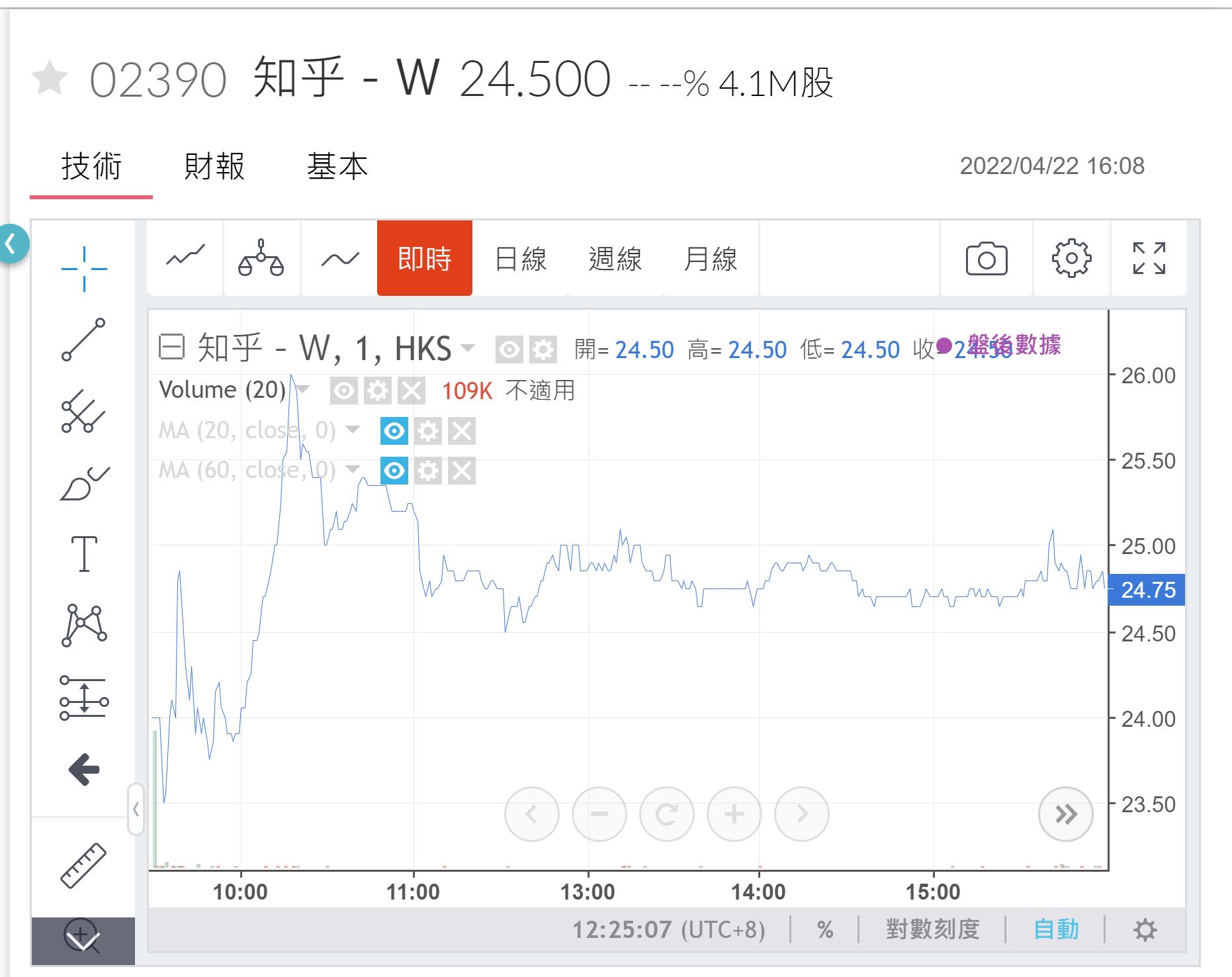This screenshot has width=1232, height=977.
Task: Select the 日線 daily chart button
Action: click(521, 259)
